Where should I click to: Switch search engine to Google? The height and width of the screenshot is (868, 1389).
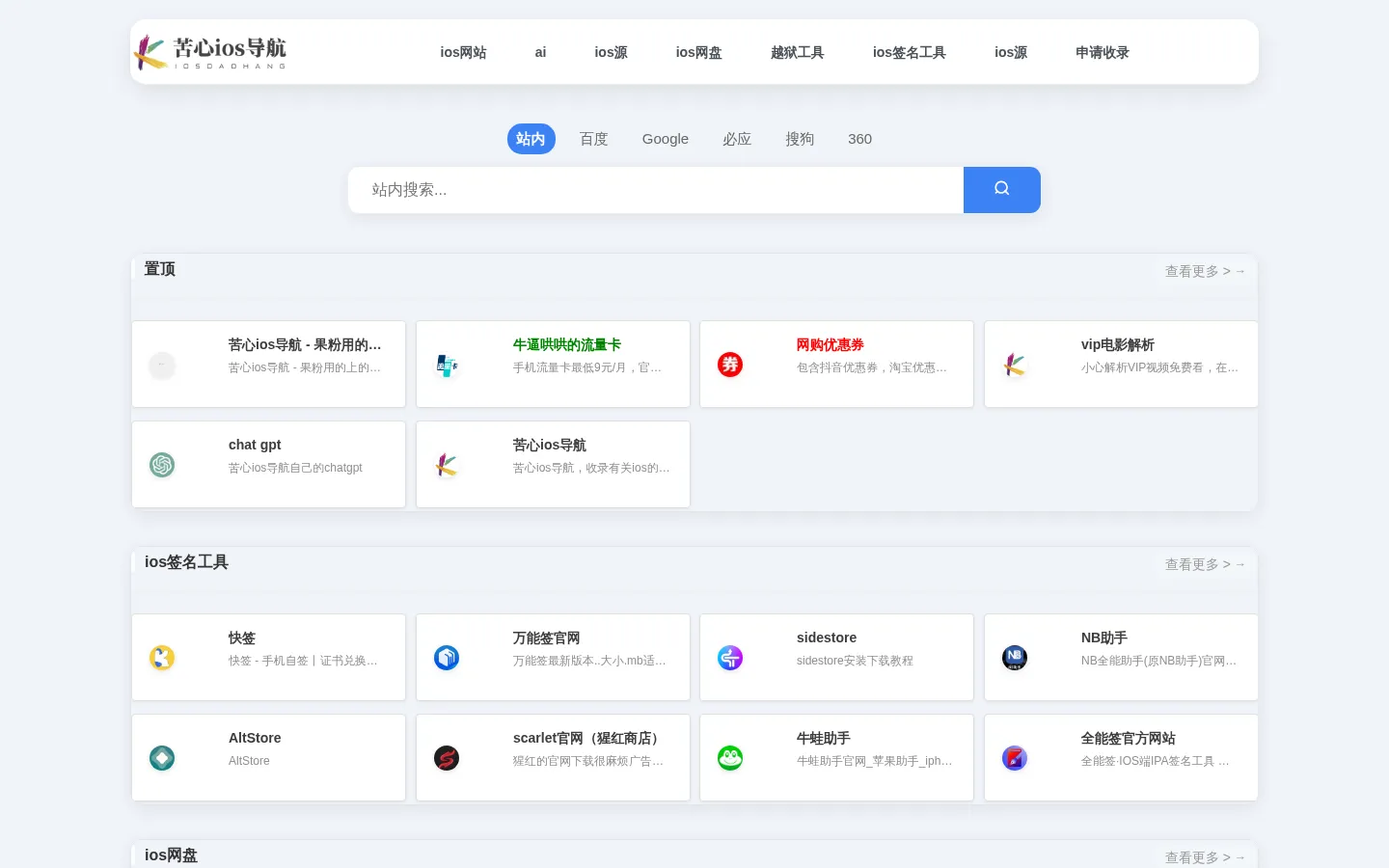click(x=666, y=139)
